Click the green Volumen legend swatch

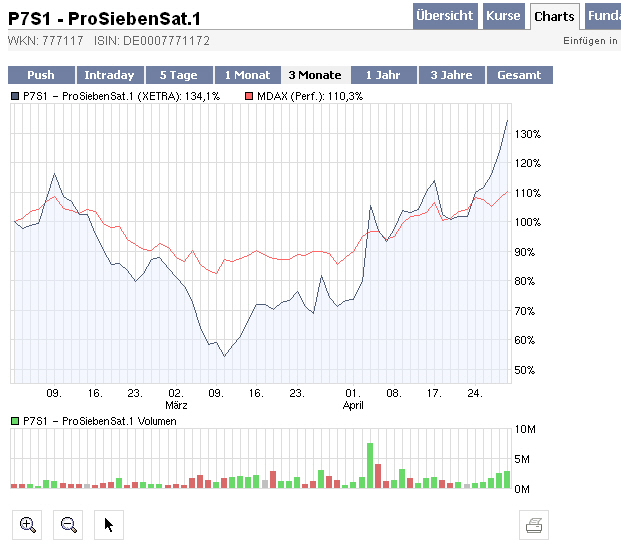pyautogui.click(x=15, y=421)
